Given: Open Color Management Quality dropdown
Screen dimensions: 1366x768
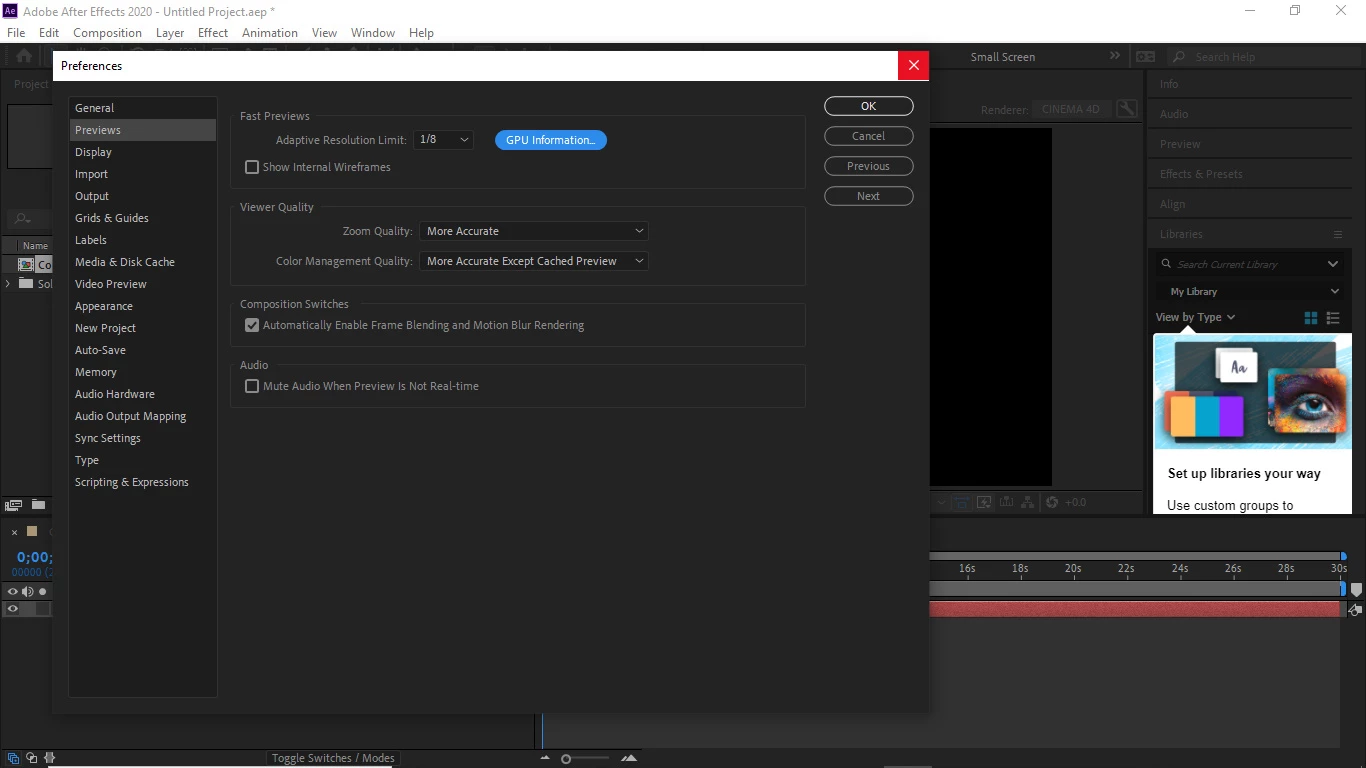Looking at the screenshot, I should tap(534, 261).
